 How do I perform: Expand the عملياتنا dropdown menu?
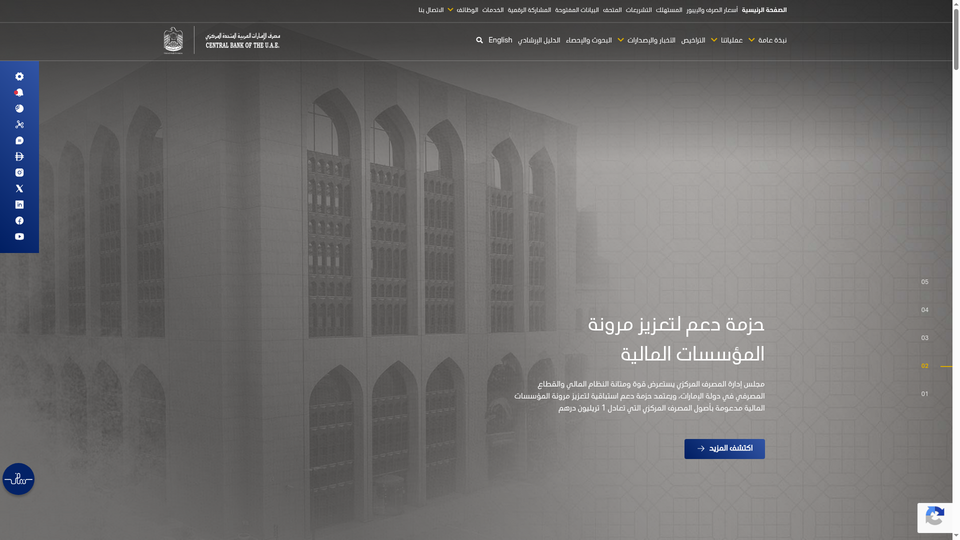[x=727, y=41]
